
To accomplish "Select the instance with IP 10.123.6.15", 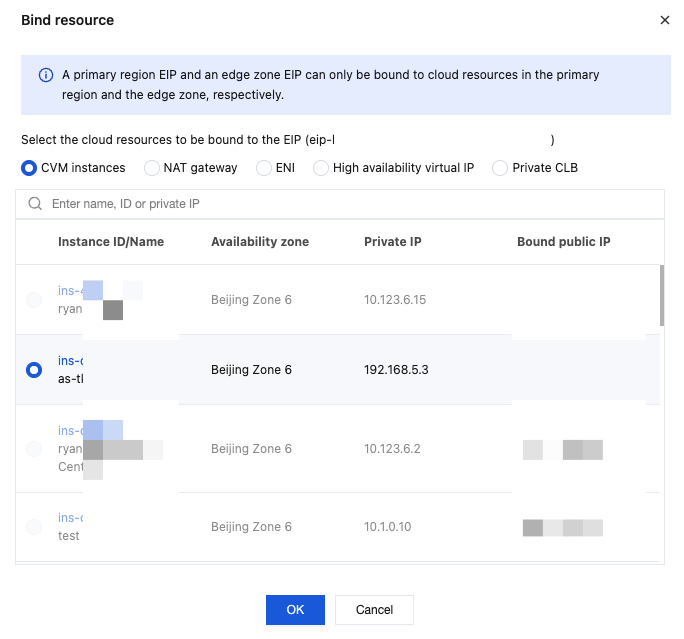I will click(34, 300).
